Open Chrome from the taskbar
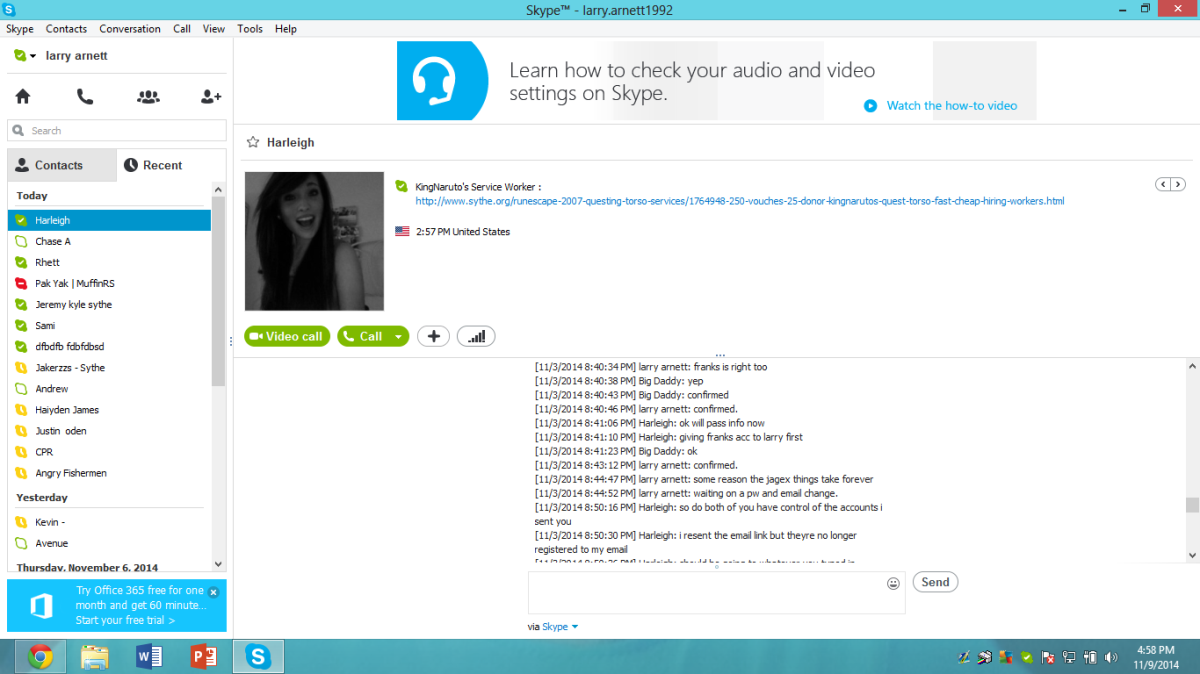Viewport: 1200px width, 674px height. pos(40,656)
